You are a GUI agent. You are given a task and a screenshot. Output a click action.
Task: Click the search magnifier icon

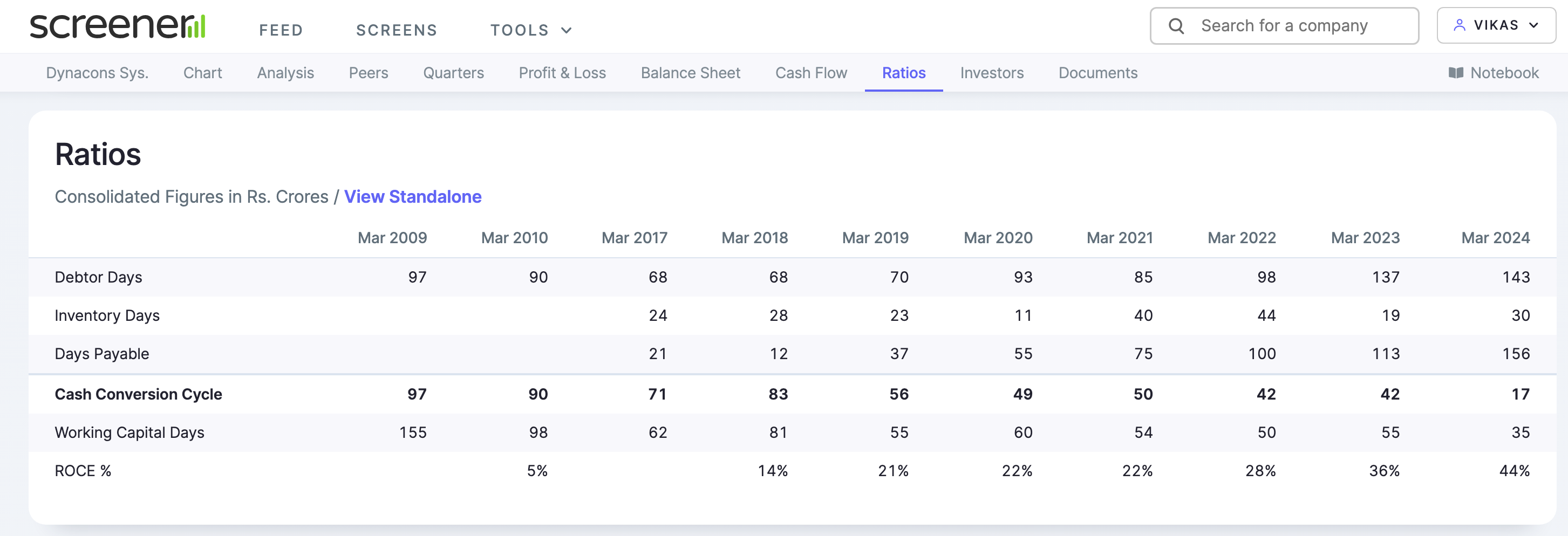coord(1176,26)
